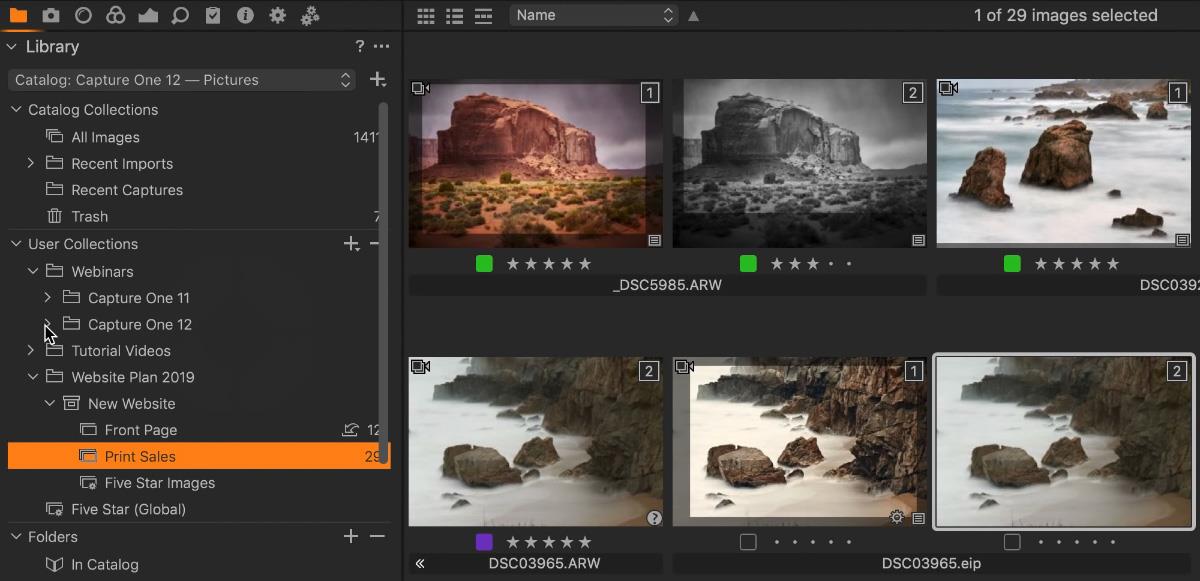Check the color tag box under DSC03965.eip
1200x581 pixels.
[x=748, y=542]
